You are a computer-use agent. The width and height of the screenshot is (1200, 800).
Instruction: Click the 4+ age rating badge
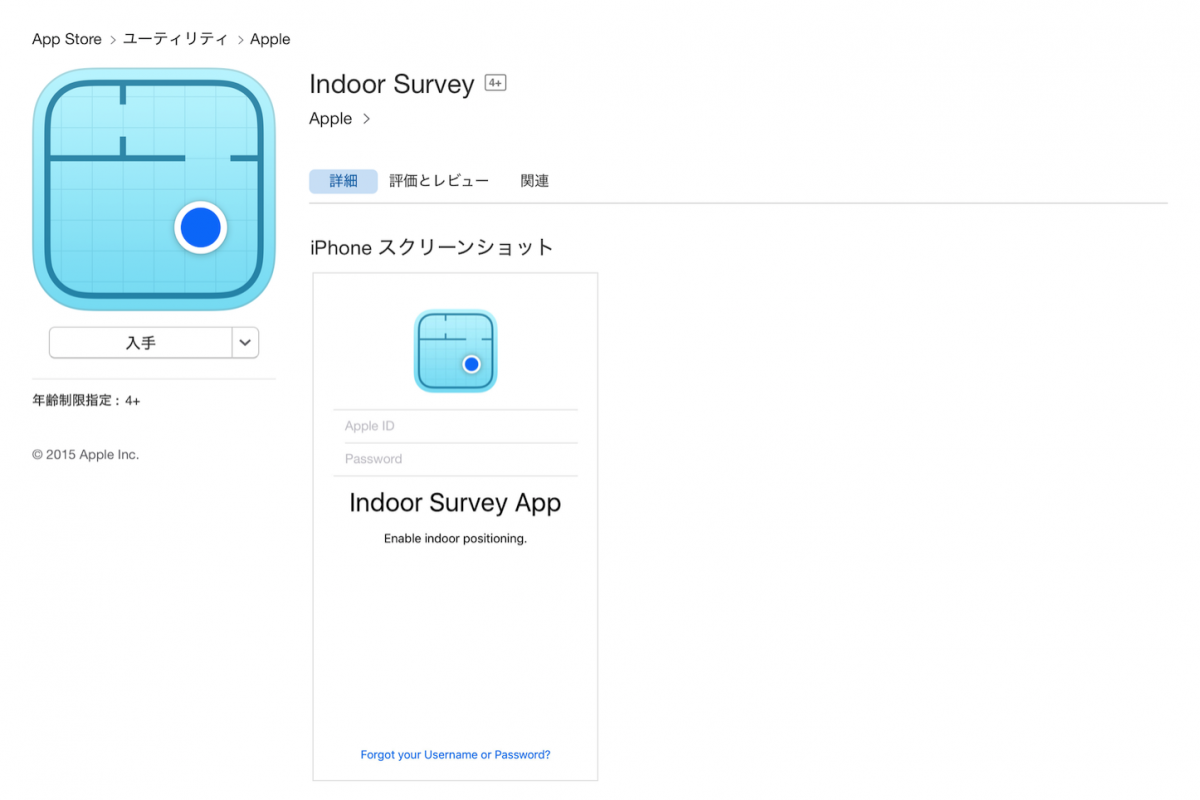pyautogui.click(x=495, y=82)
